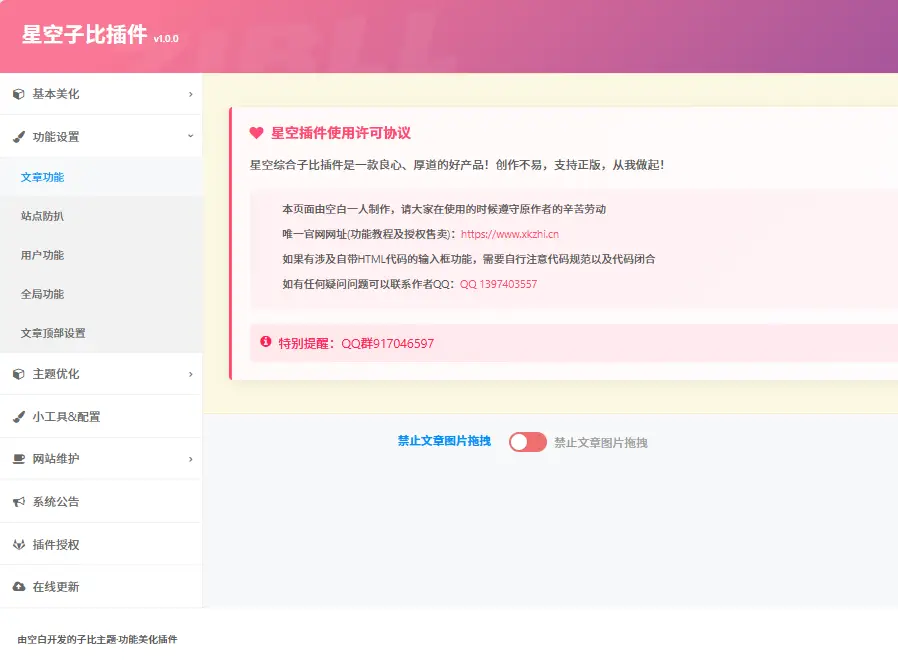Toggle the 禁止文章图片拖拽 switch
898x662 pixels.
coord(527,442)
